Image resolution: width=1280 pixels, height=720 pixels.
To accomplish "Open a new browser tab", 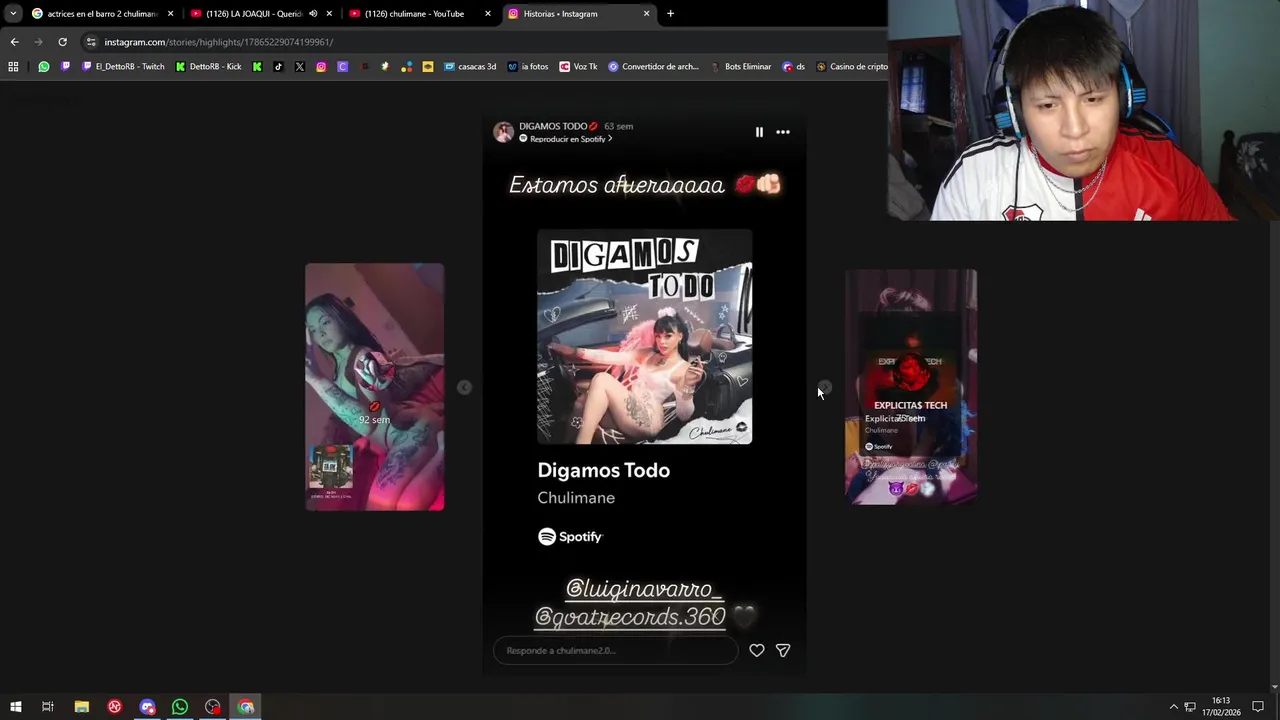I will coord(670,14).
